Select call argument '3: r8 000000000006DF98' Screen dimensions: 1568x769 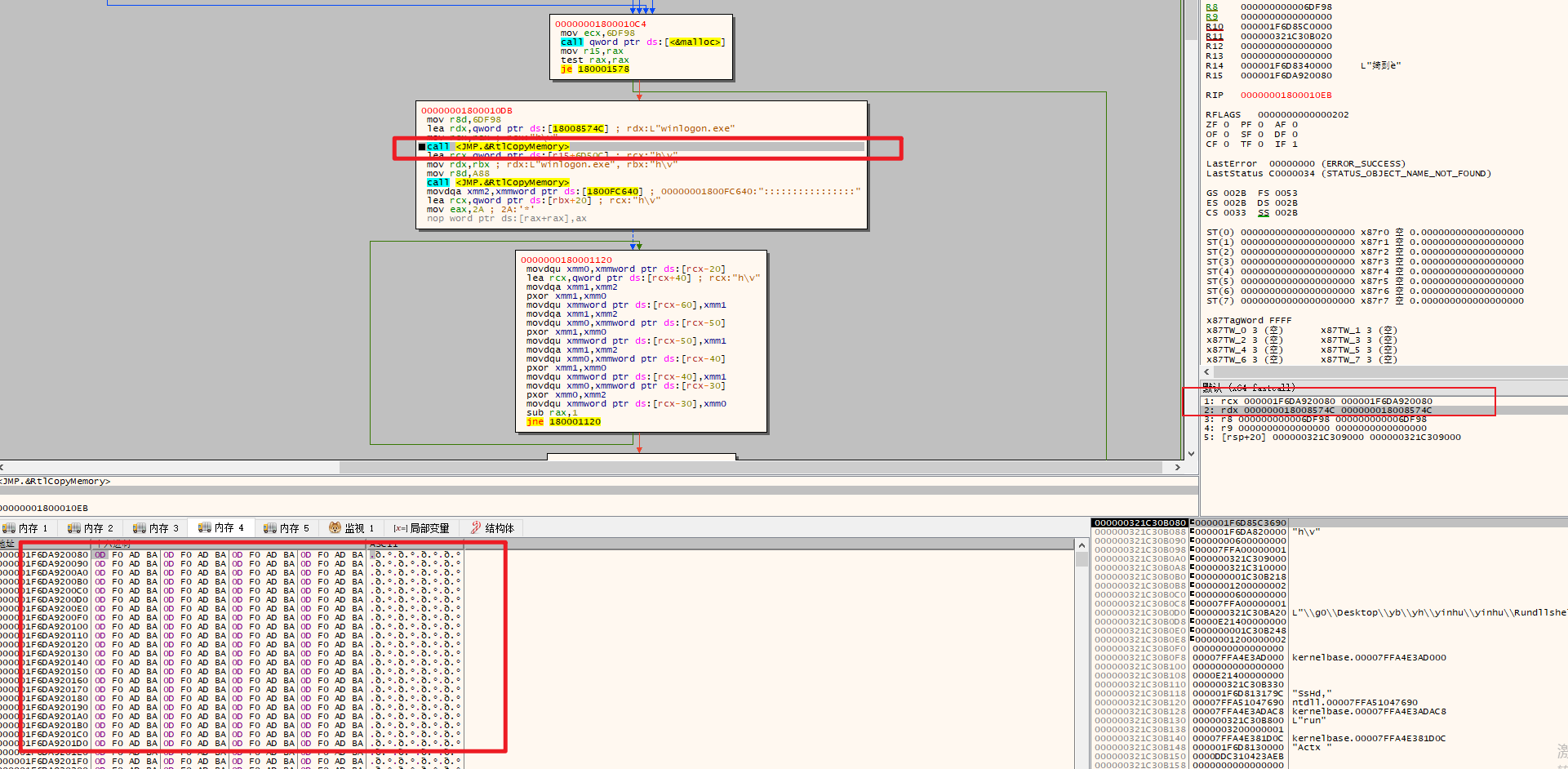pyautogui.click(x=1315, y=420)
